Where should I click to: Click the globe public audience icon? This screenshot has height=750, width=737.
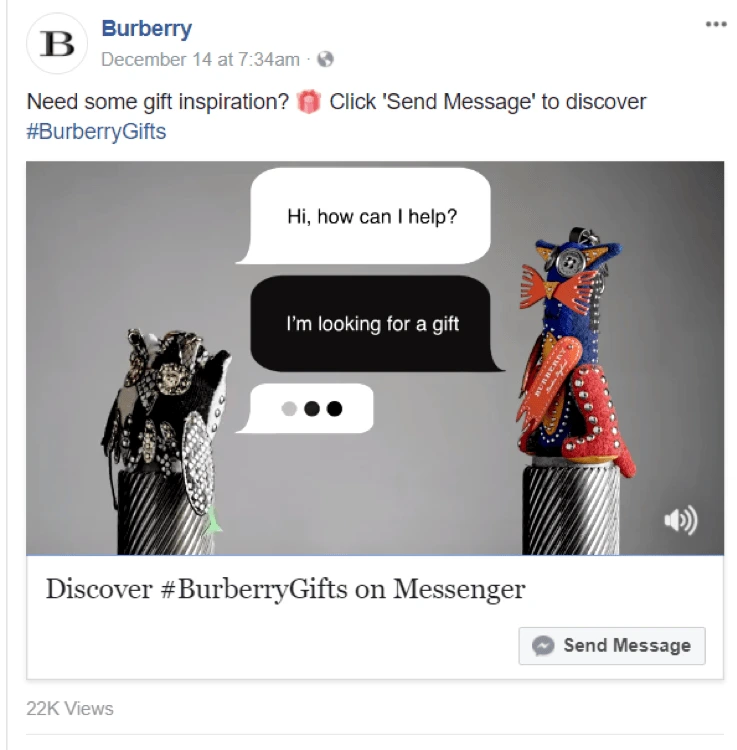[325, 59]
